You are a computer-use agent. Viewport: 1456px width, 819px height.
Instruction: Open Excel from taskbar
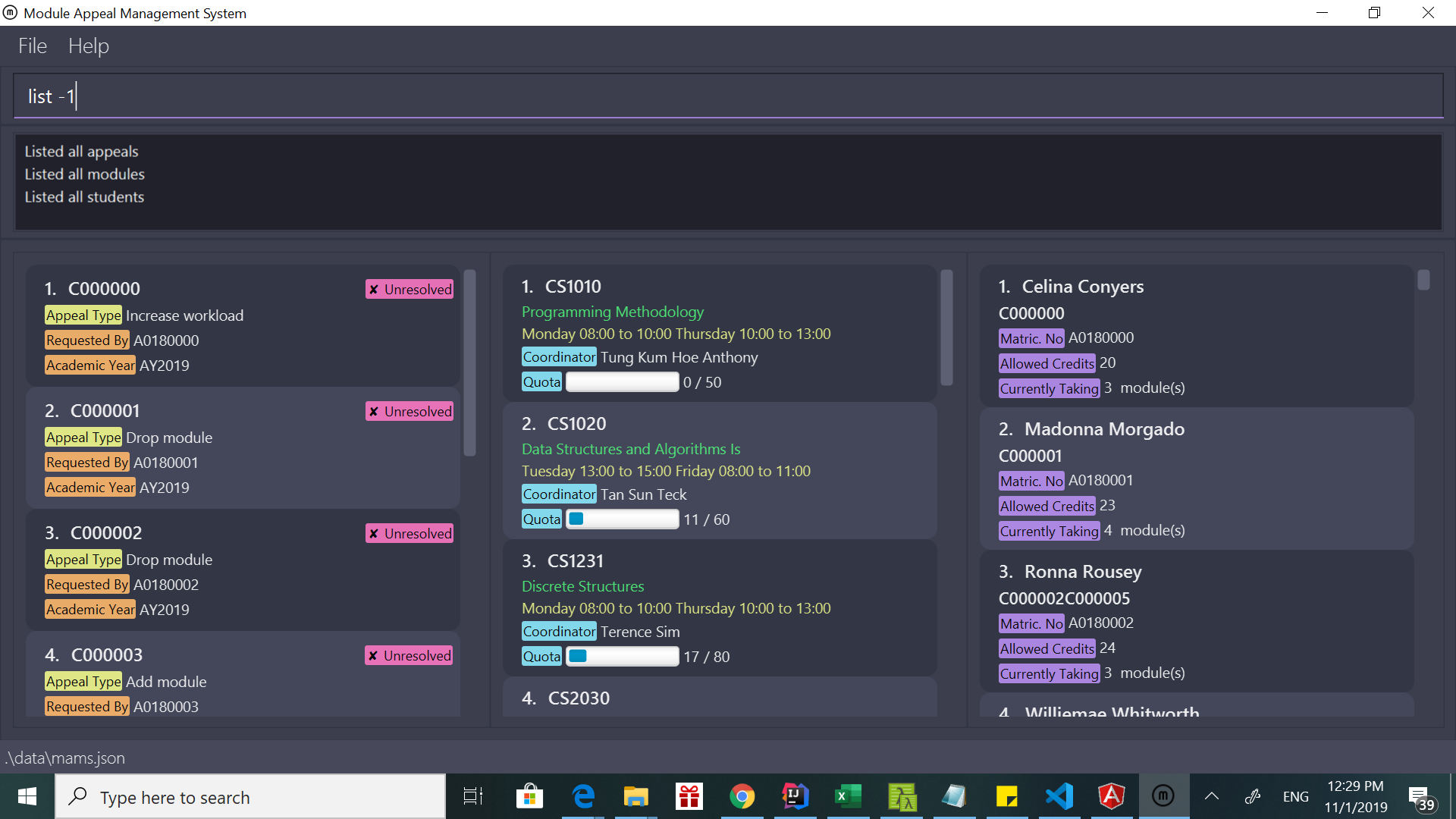pyautogui.click(x=848, y=796)
